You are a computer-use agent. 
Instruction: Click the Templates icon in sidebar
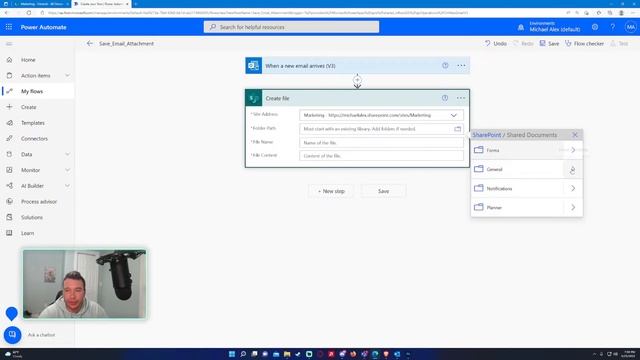click(x=9, y=123)
